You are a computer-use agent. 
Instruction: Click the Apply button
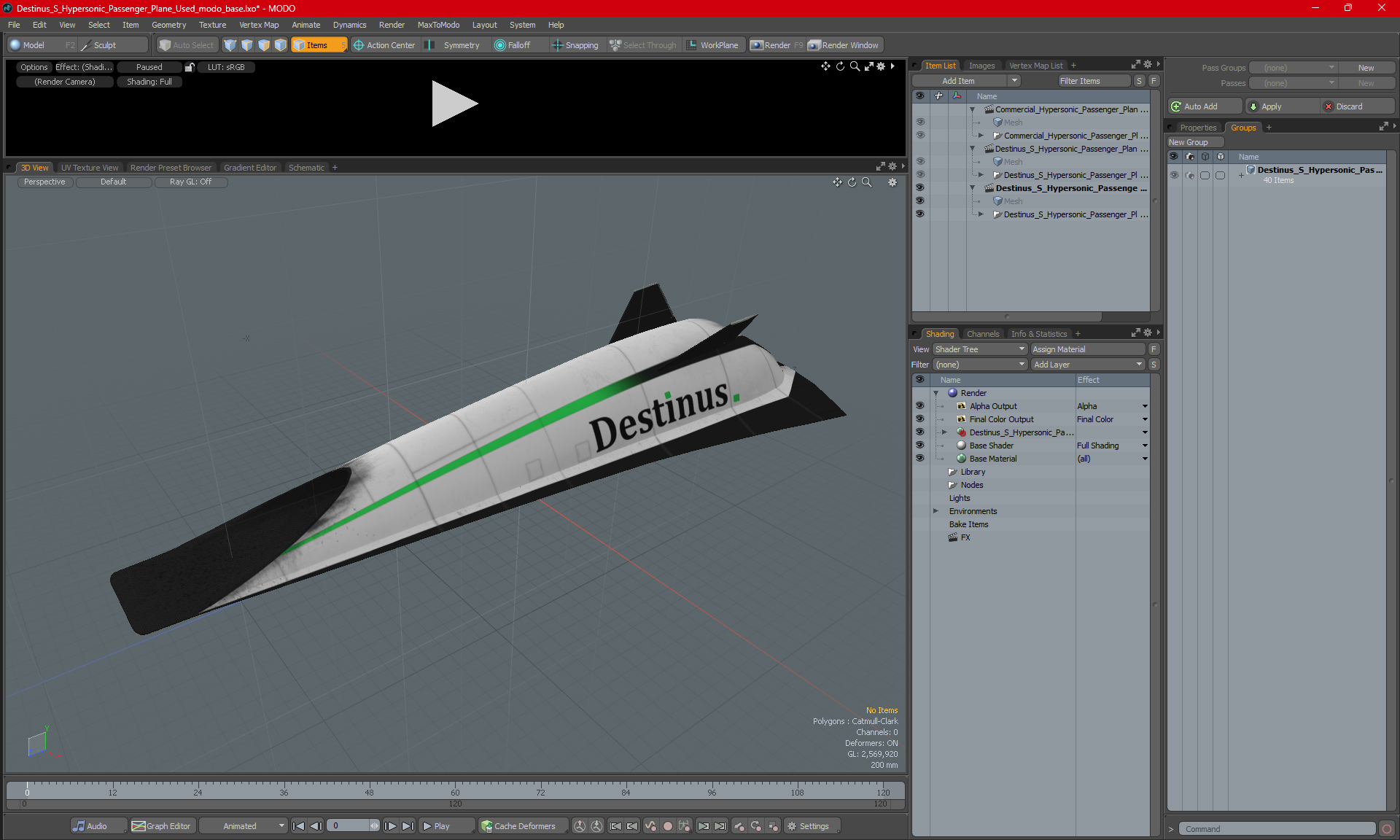(x=1282, y=106)
